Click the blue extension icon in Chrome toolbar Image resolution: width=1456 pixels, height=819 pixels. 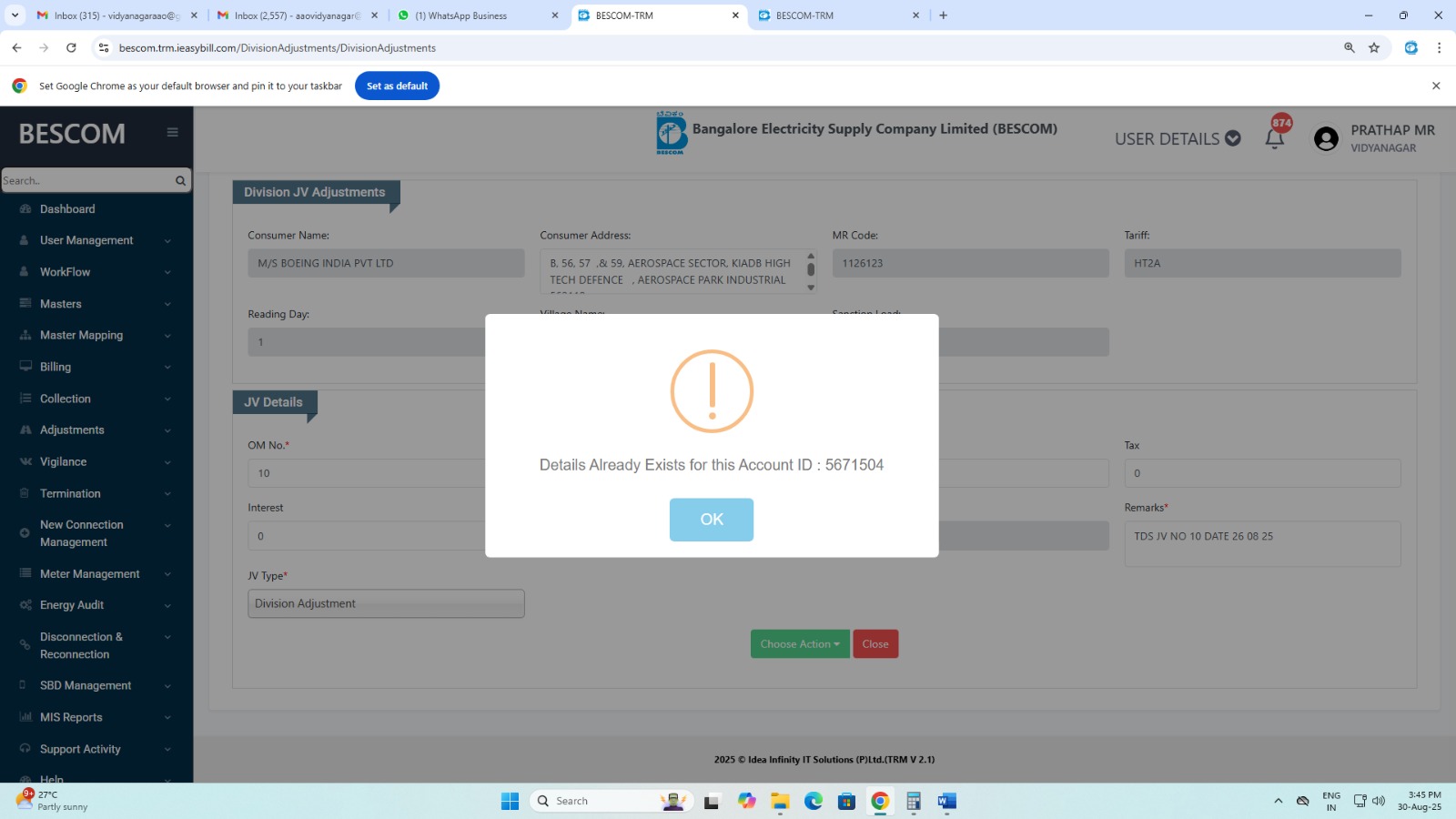click(x=1411, y=48)
